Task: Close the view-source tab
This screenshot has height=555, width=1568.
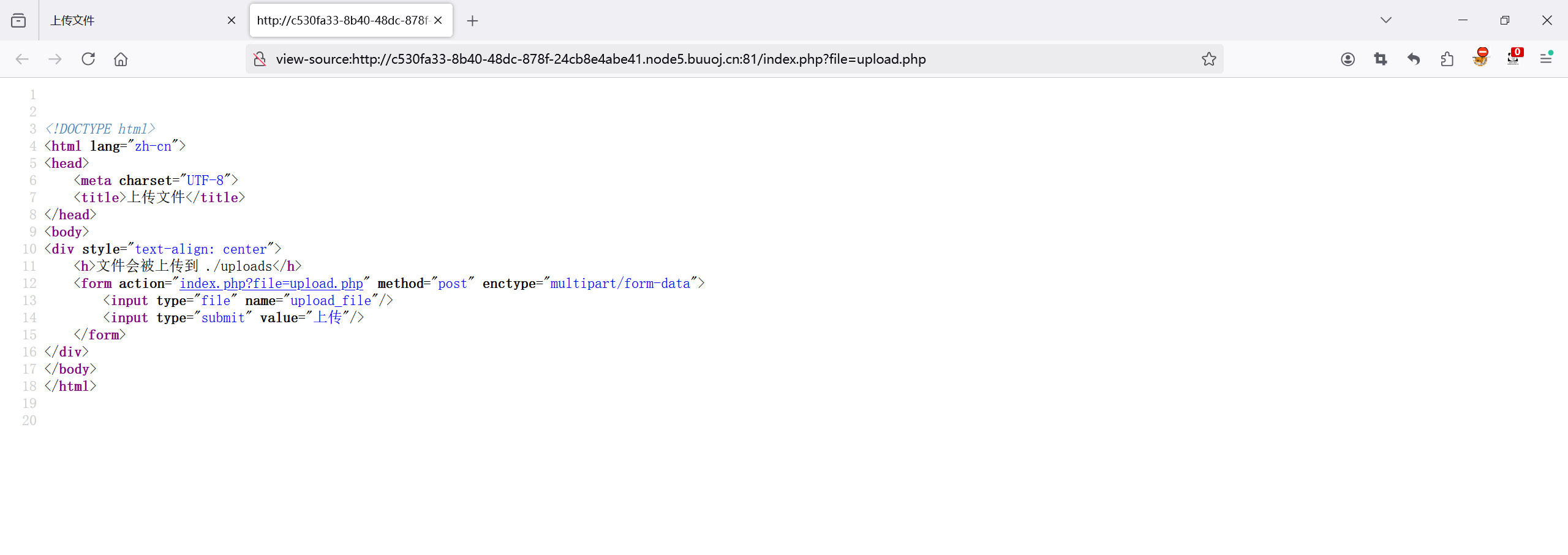Action: [438, 20]
